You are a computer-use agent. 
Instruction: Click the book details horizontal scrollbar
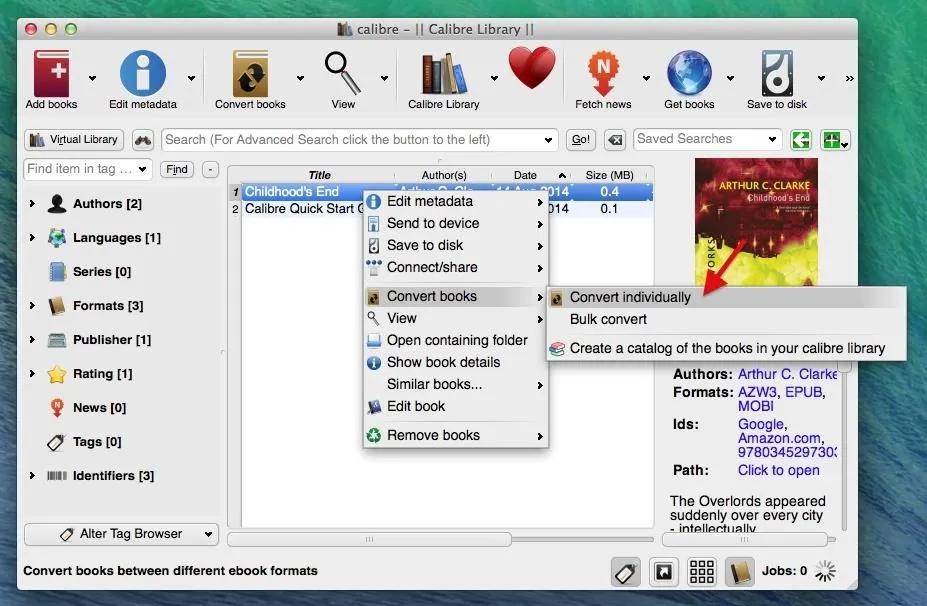click(x=745, y=539)
